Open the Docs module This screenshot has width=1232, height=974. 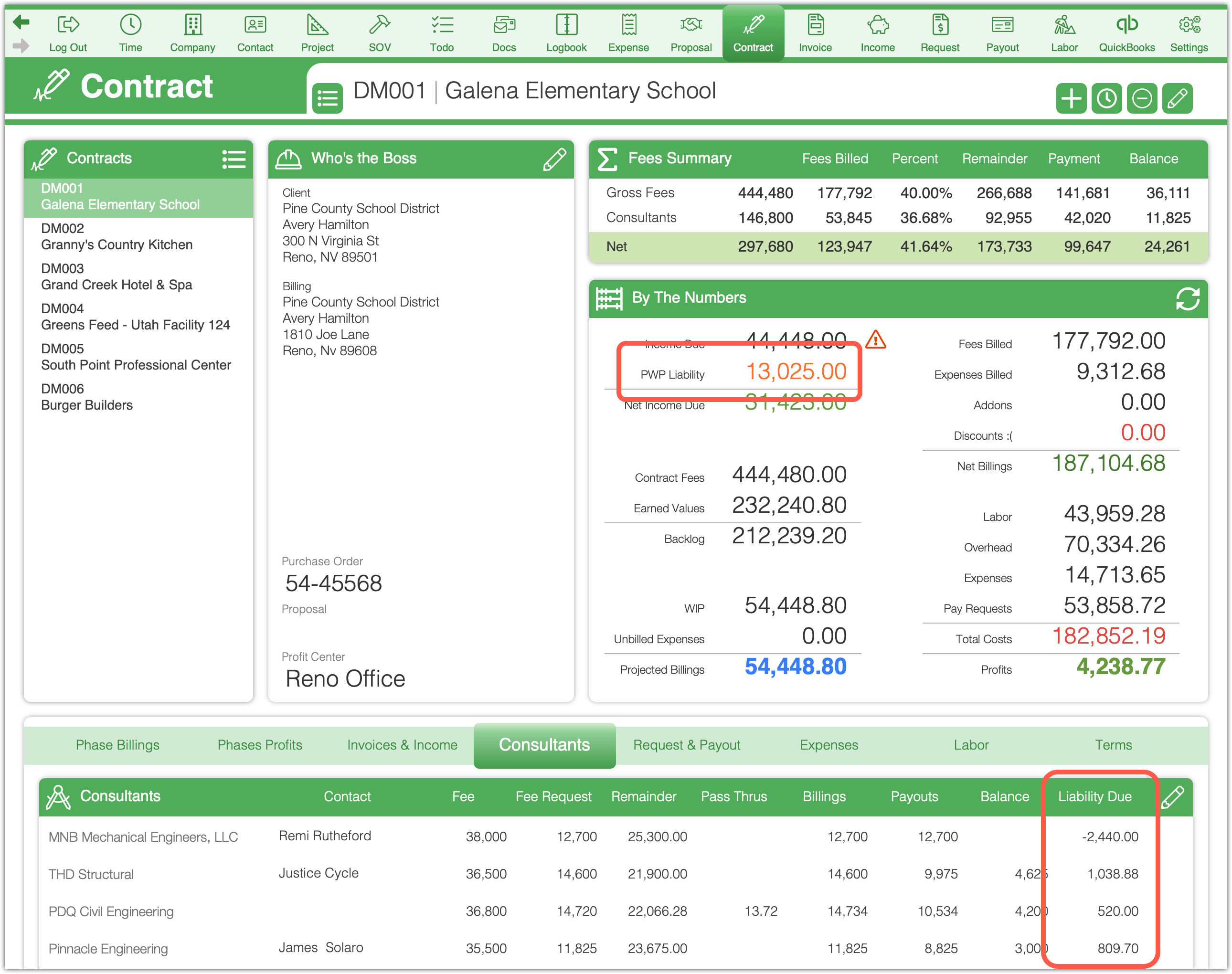click(x=504, y=33)
